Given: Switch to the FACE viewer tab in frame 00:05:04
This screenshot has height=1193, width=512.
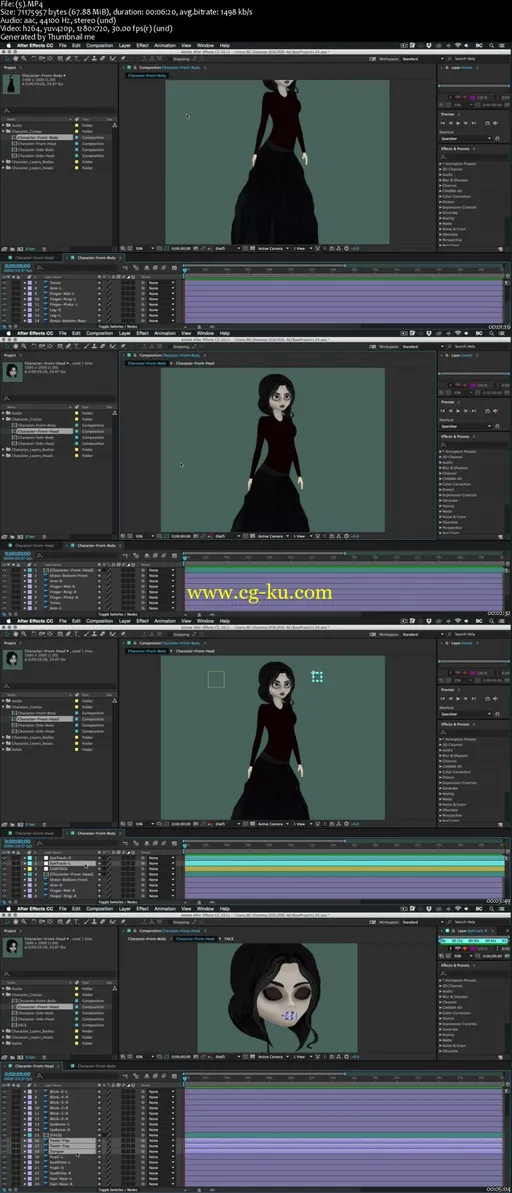Looking at the screenshot, I should point(228,939).
